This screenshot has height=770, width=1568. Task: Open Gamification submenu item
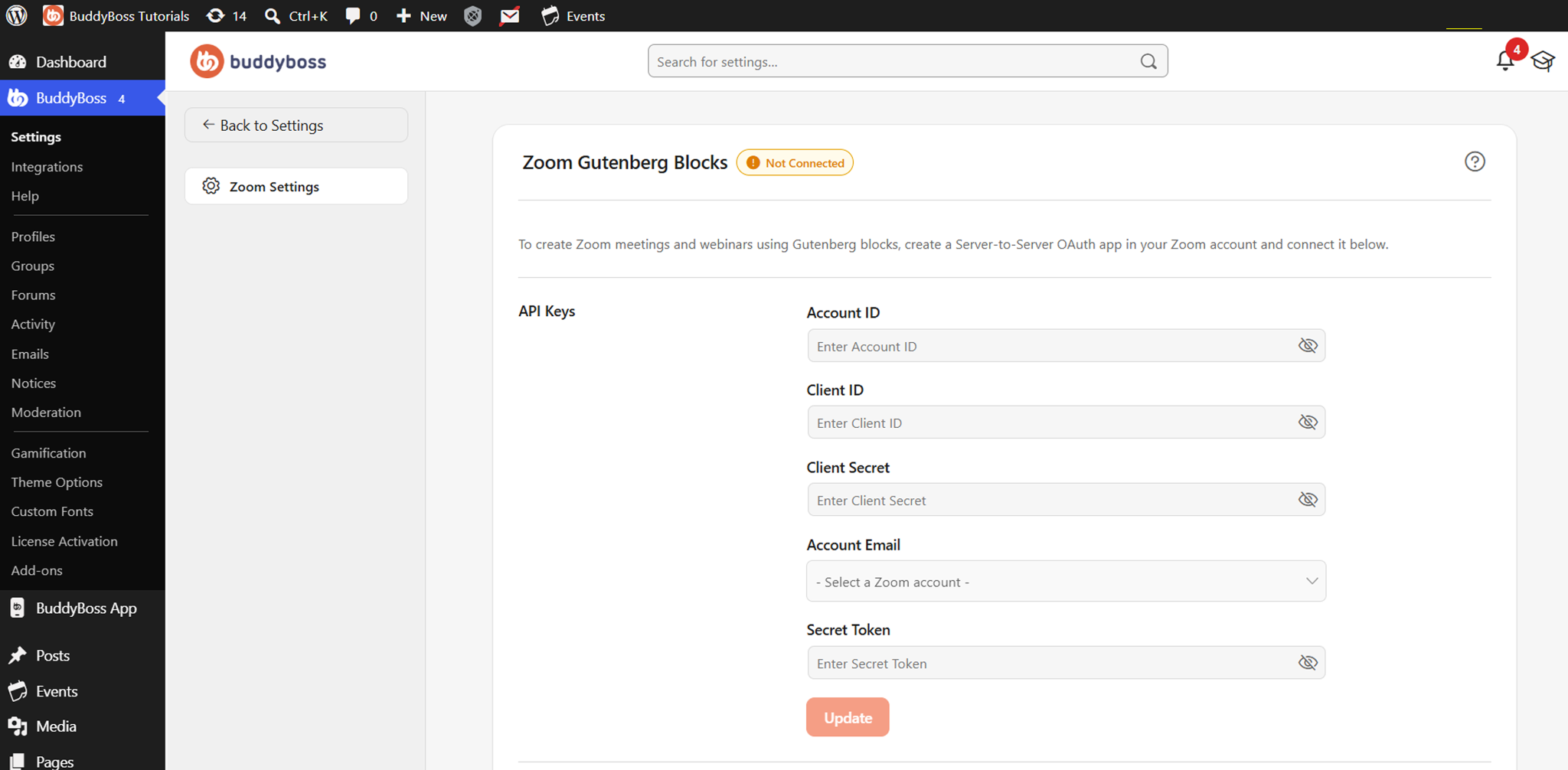(x=48, y=453)
